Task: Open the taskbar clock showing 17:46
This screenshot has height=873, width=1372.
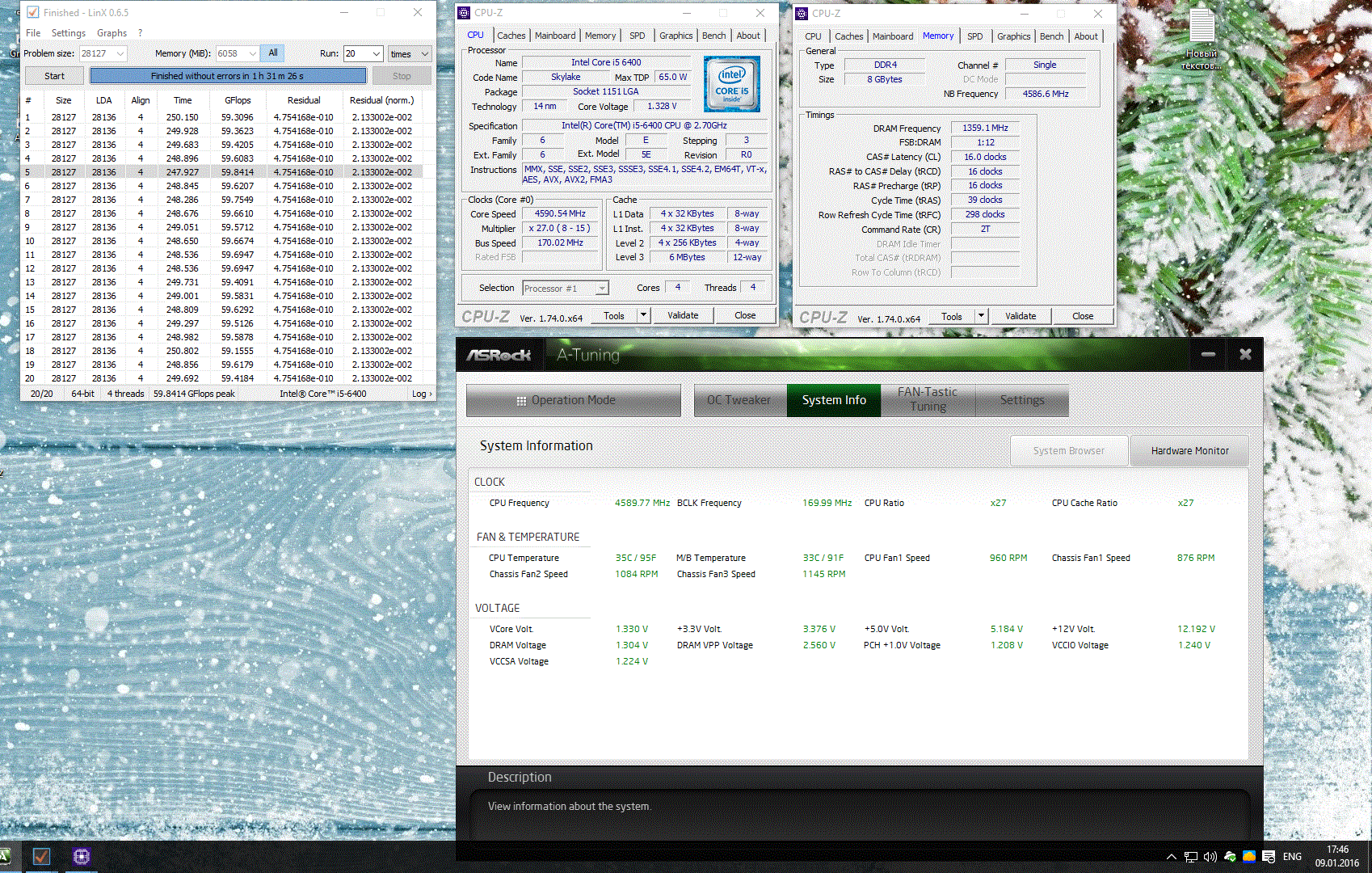Action: pyautogui.click(x=1337, y=856)
